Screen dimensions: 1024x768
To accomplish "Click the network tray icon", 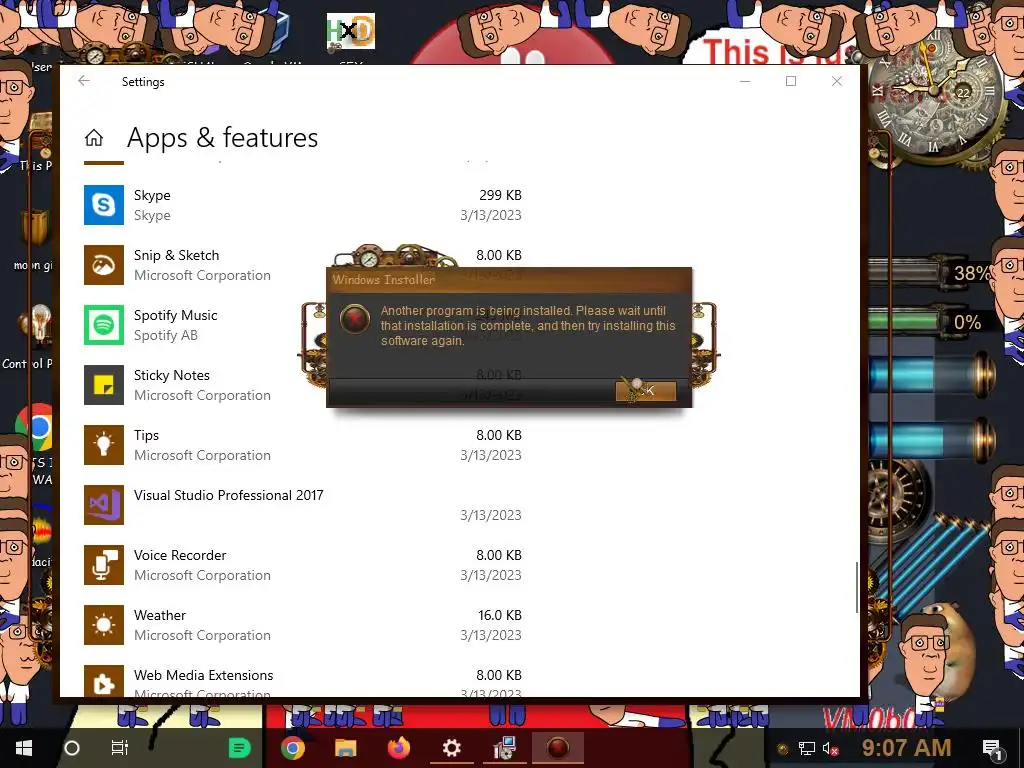I will point(807,748).
